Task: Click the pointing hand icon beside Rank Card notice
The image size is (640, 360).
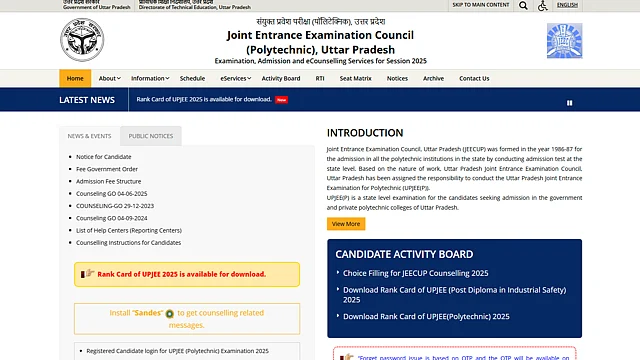Action: pos(87,273)
